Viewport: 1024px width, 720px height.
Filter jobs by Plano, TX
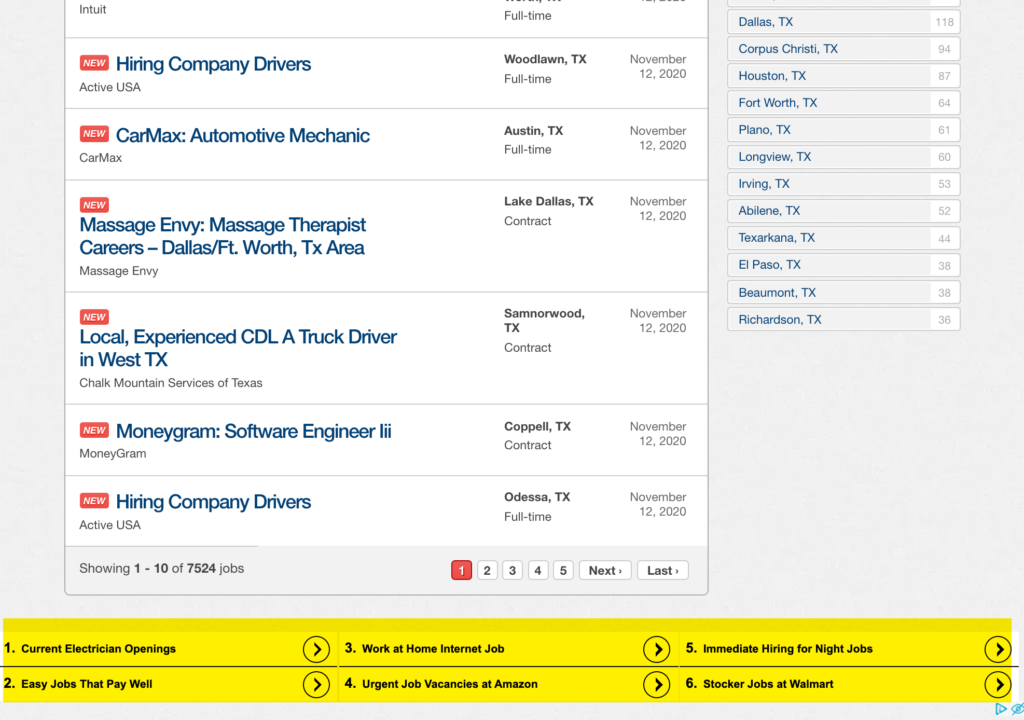coord(843,129)
